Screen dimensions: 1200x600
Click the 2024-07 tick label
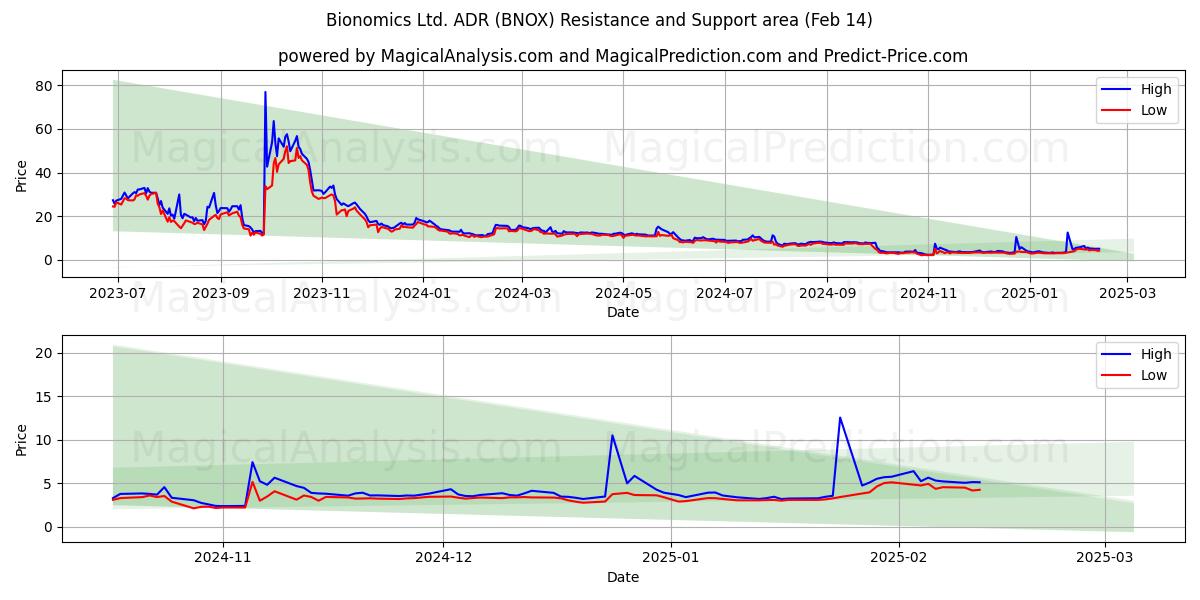point(725,292)
